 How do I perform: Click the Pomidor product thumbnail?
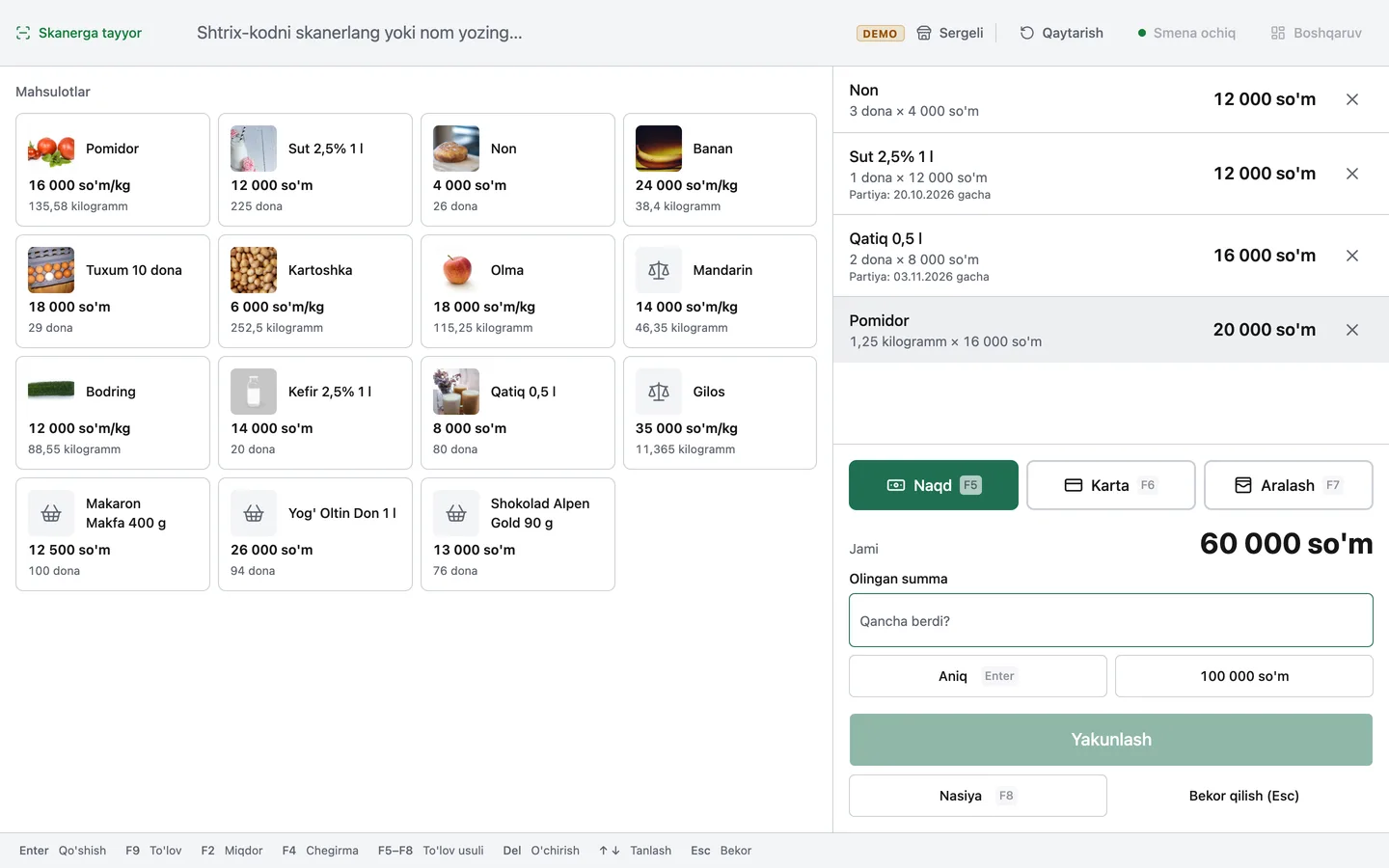(51, 149)
